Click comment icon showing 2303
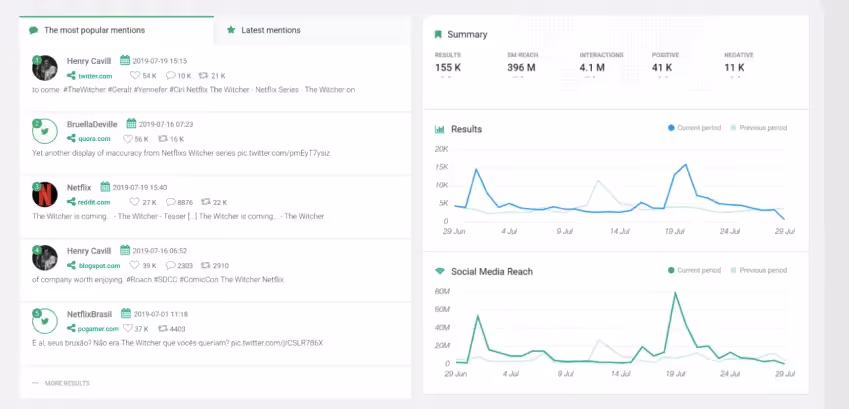The image size is (849, 409). 171,265
